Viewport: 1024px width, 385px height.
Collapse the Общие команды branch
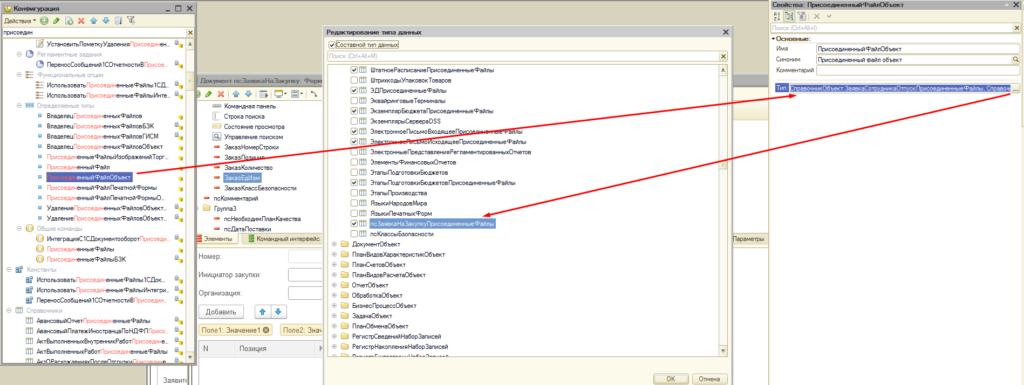pyautogui.click(x=18, y=228)
